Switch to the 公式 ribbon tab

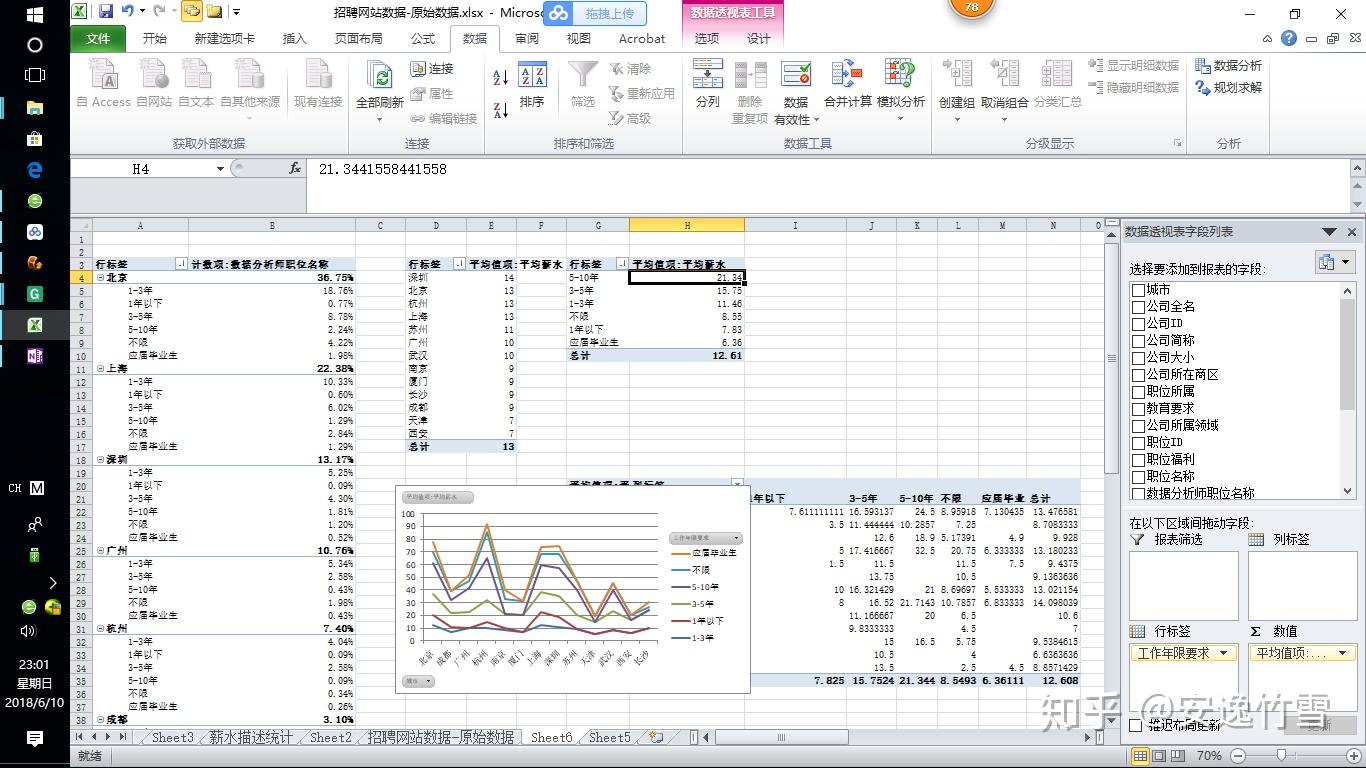pyautogui.click(x=422, y=38)
